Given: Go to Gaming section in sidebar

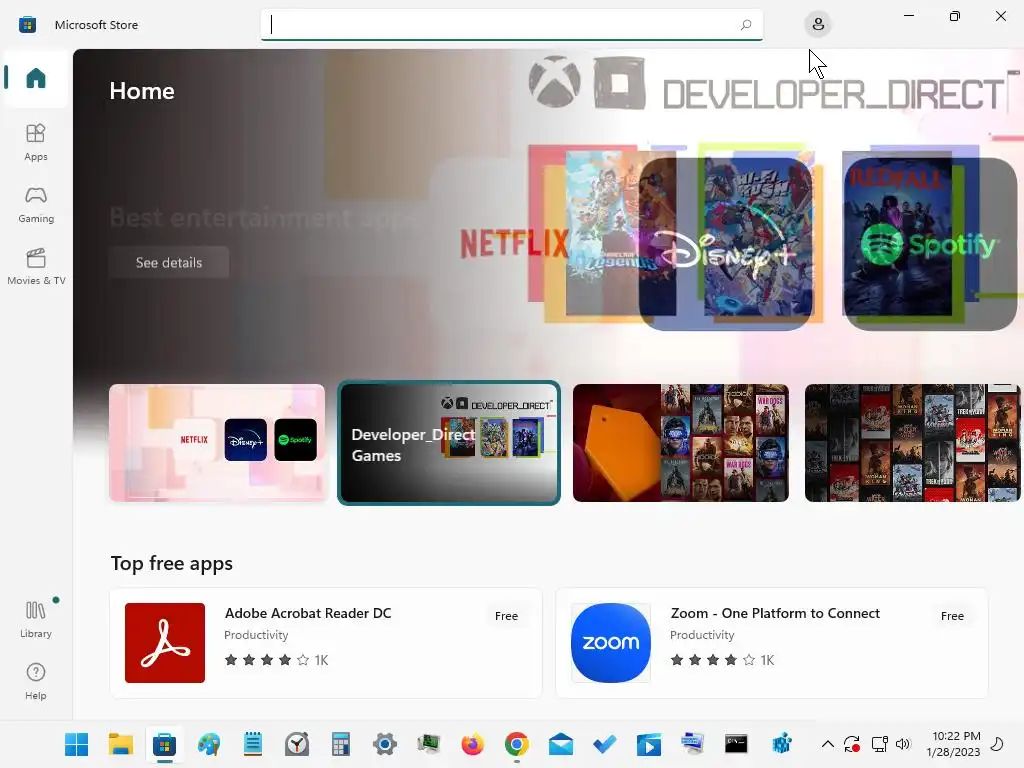Looking at the screenshot, I should [36, 204].
